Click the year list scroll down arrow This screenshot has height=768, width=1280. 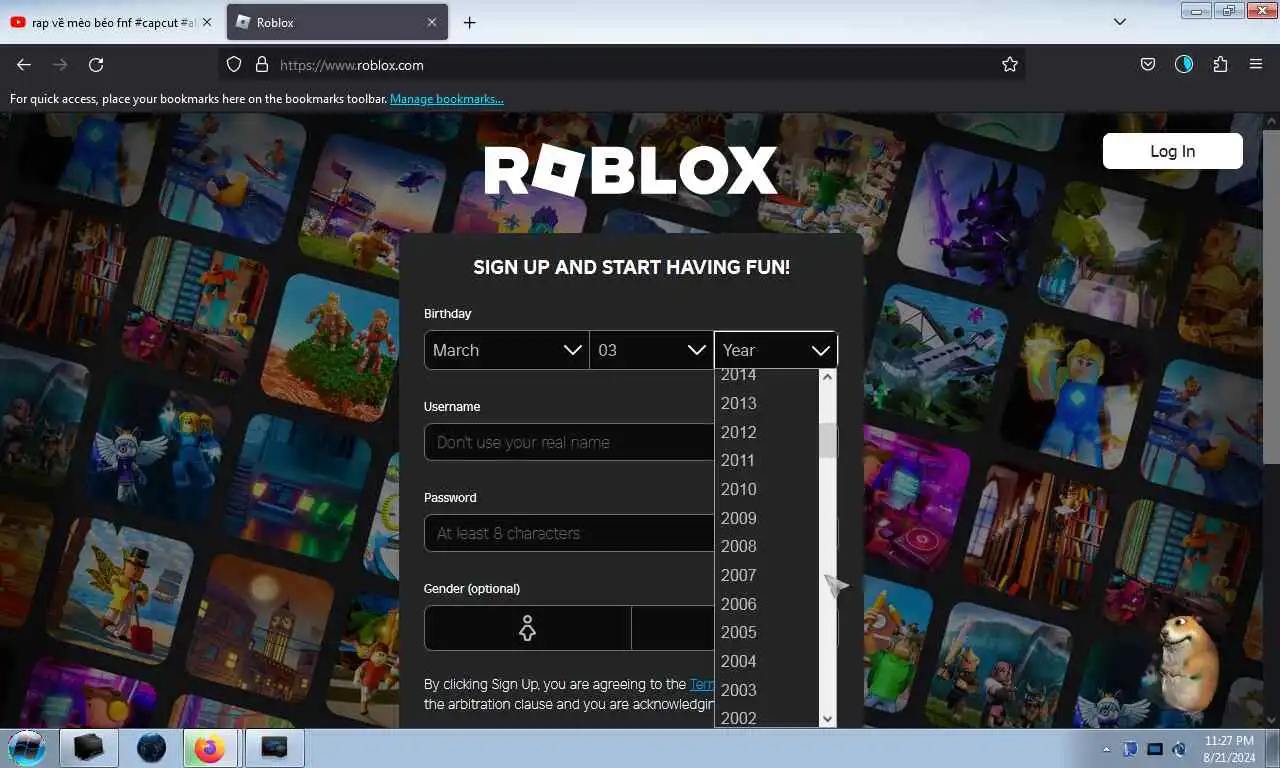[827, 718]
